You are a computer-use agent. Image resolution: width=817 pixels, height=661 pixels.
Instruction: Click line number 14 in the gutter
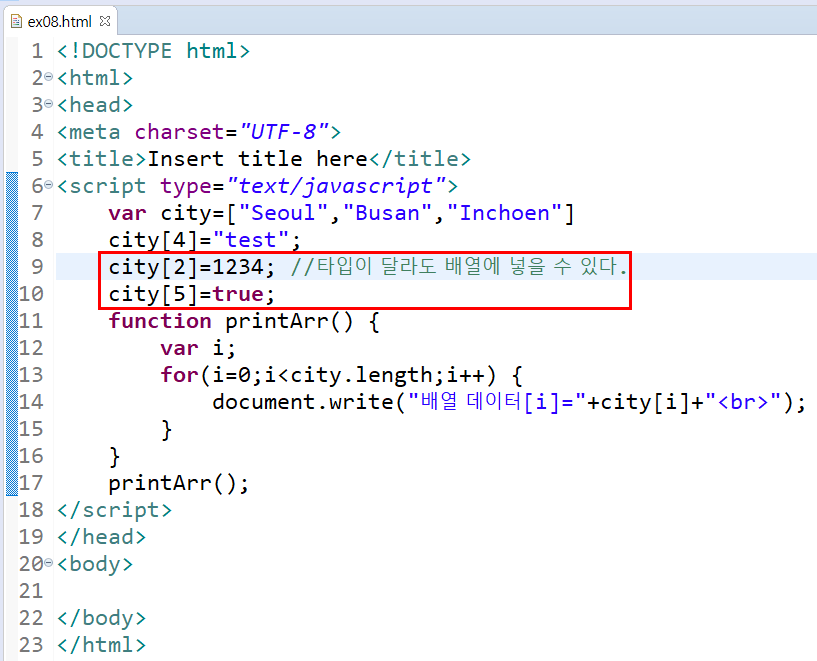(x=31, y=402)
